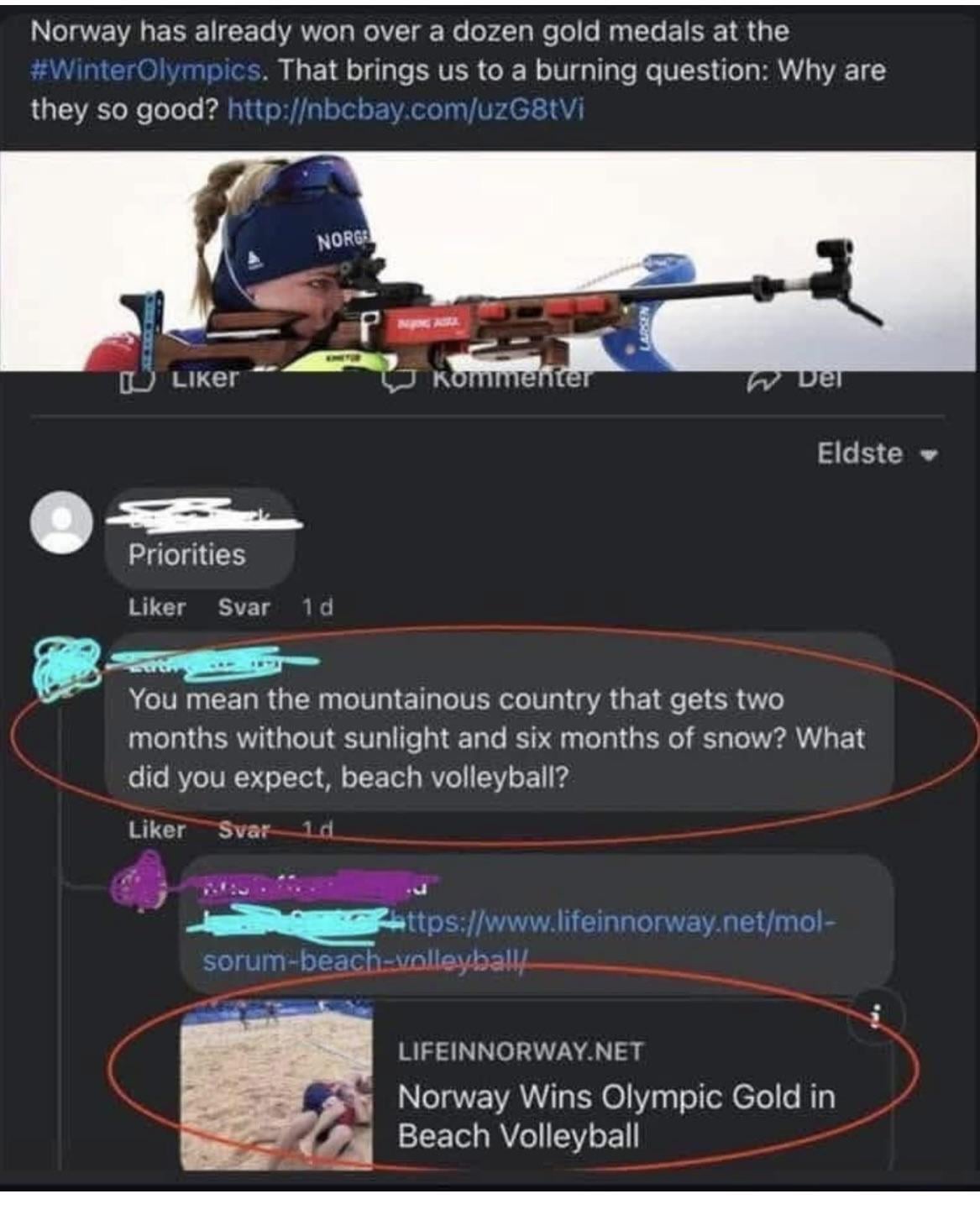The image size is (980, 1220).
Task: Like the Priorities comment
Action: pyautogui.click(x=157, y=606)
